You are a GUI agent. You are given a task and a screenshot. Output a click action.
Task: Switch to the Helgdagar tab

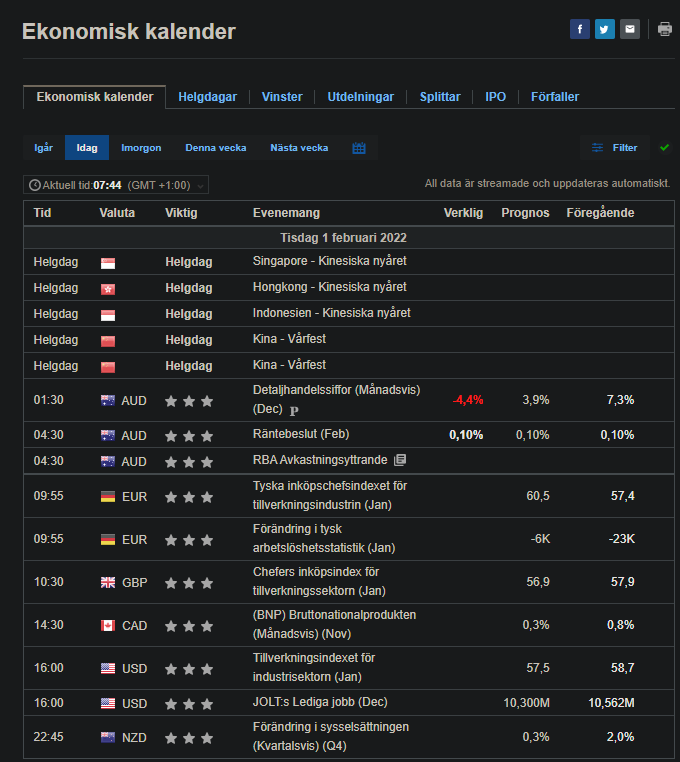click(x=208, y=97)
